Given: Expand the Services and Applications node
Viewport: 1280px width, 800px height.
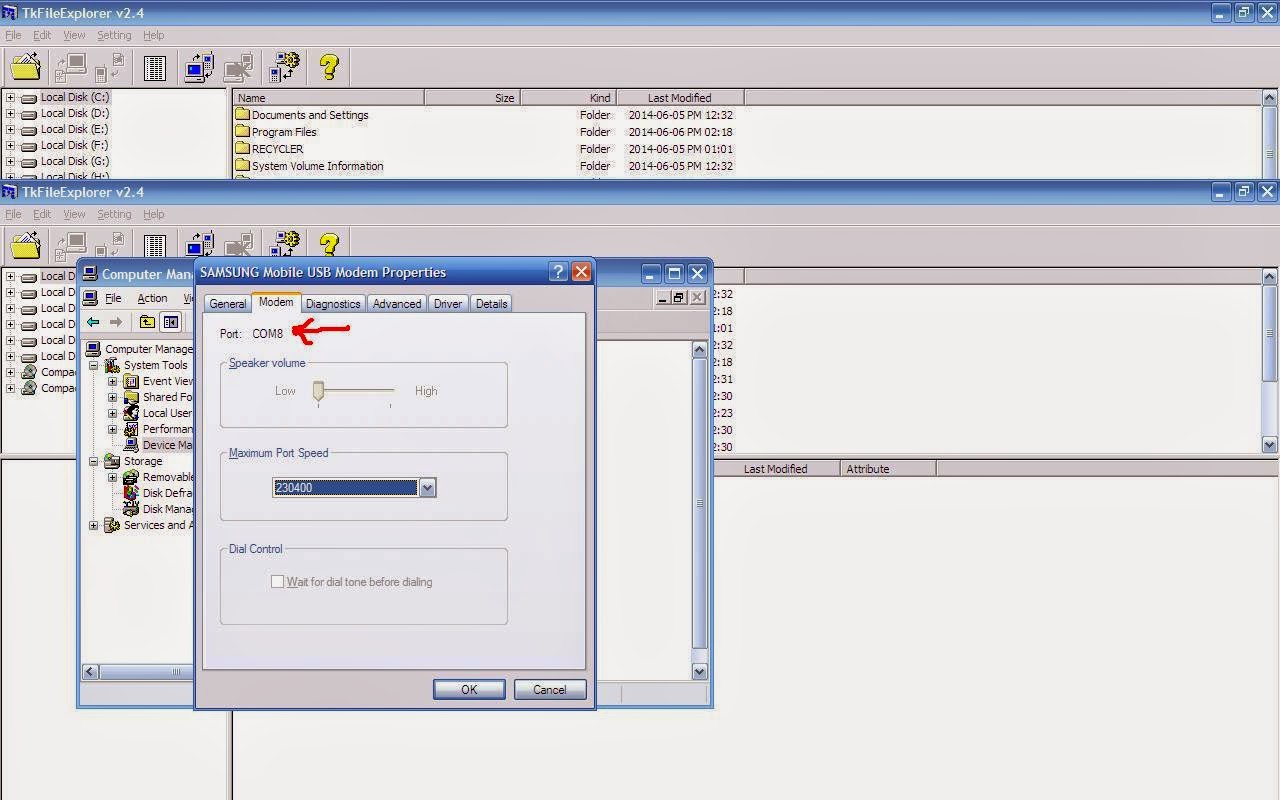Looking at the screenshot, I should [94, 525].
